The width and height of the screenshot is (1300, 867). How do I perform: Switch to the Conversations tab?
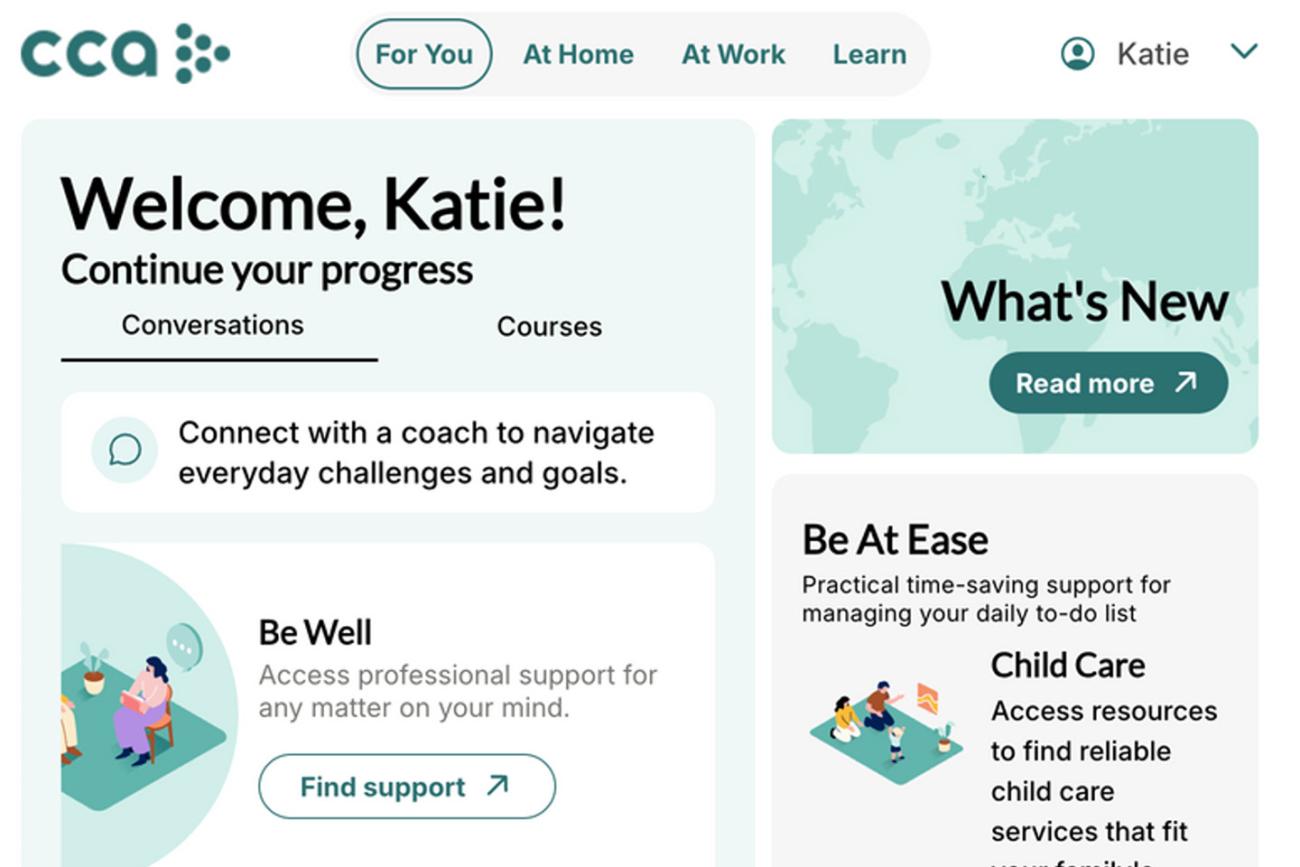213,325
